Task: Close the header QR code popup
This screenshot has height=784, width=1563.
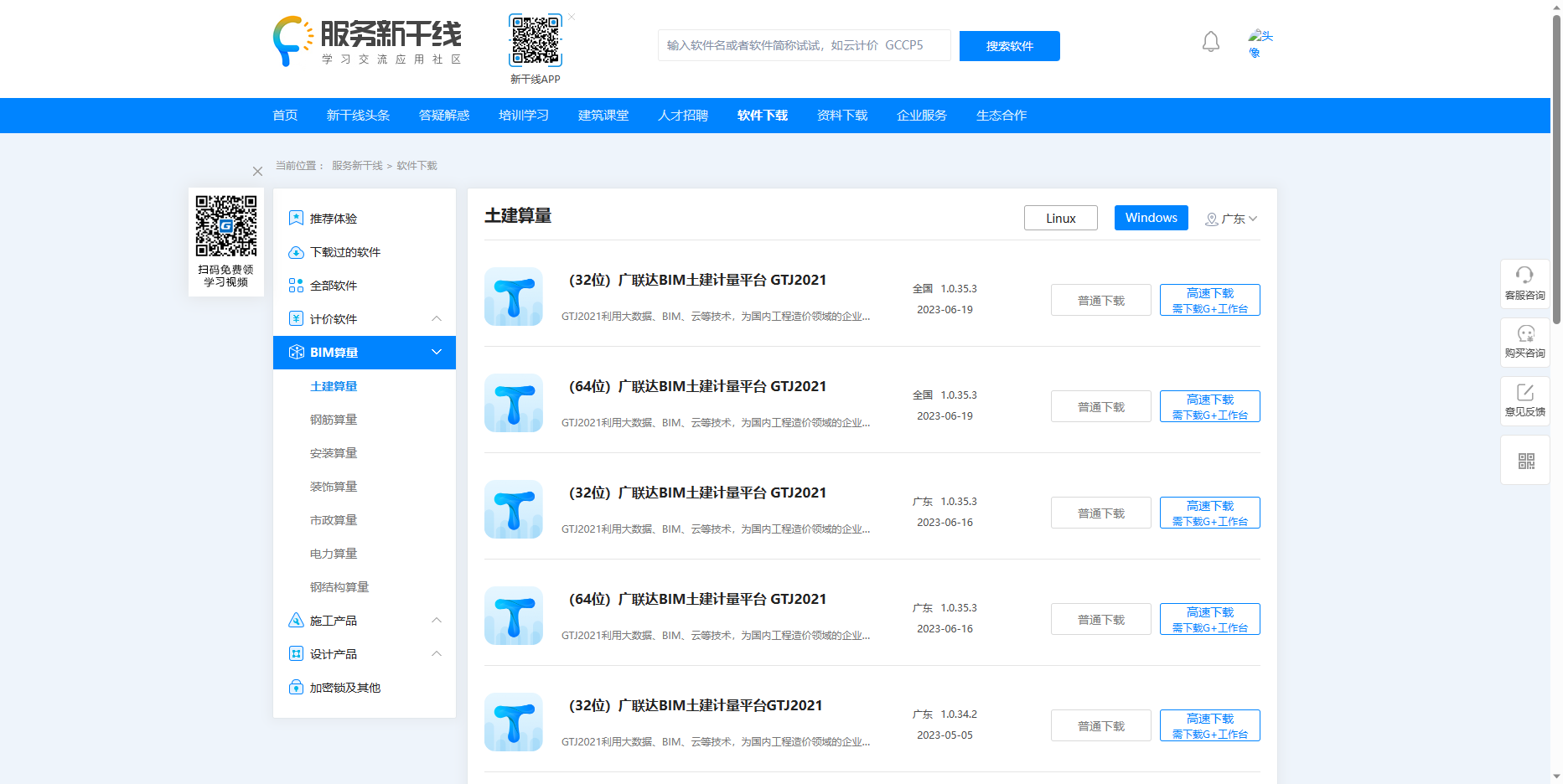Action: pyautogui.click(x=572, y=17)
